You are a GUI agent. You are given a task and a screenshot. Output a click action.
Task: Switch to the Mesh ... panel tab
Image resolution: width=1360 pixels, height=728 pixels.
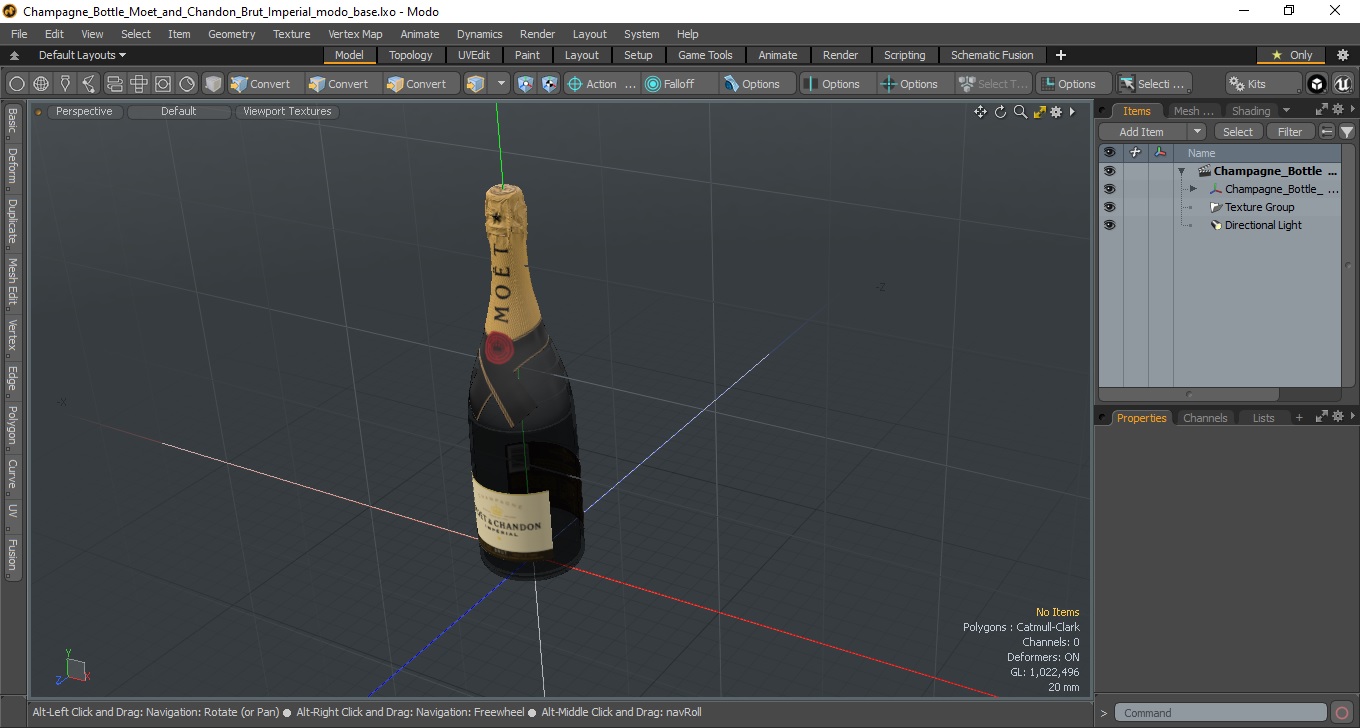coord(1194,111)
